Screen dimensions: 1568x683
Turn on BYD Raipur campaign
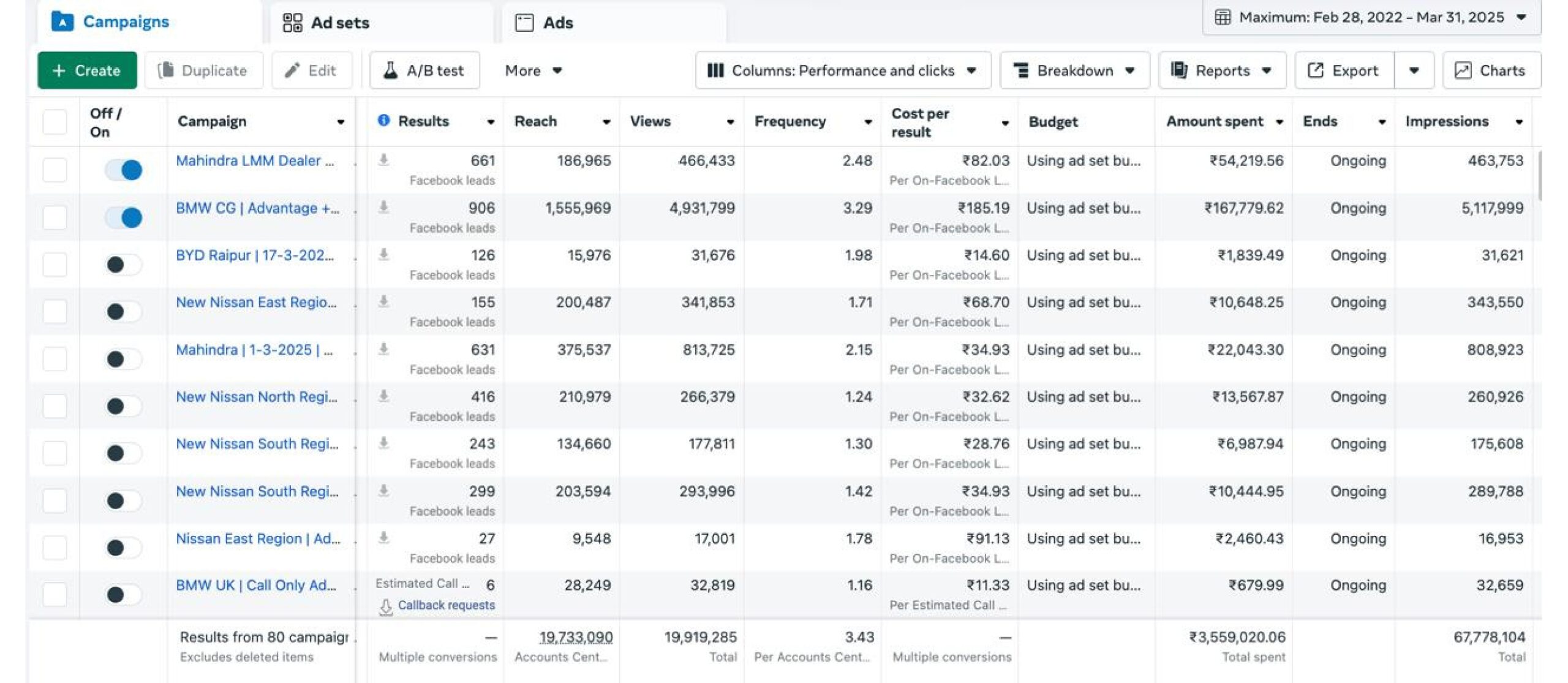point(123,265)
